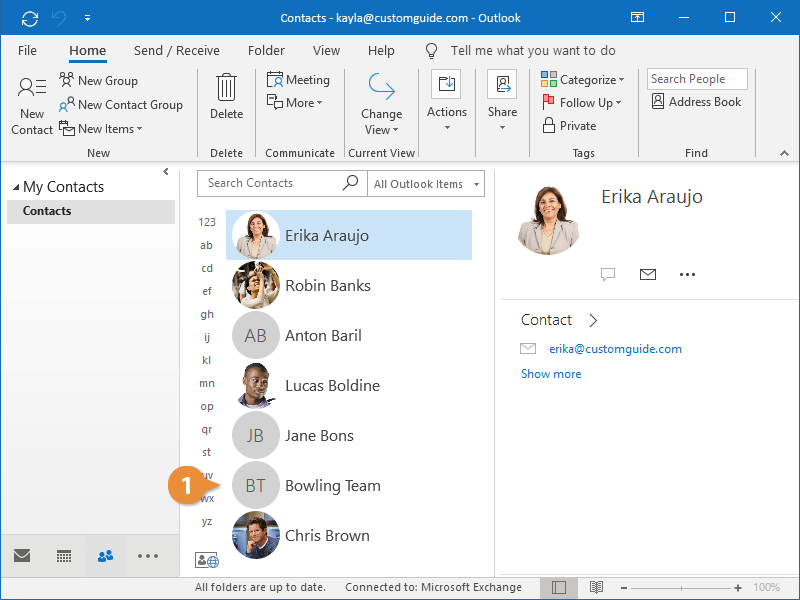Select the Anton Baril contact
This screenshot has width=800, height=600.
coord(349,335)
